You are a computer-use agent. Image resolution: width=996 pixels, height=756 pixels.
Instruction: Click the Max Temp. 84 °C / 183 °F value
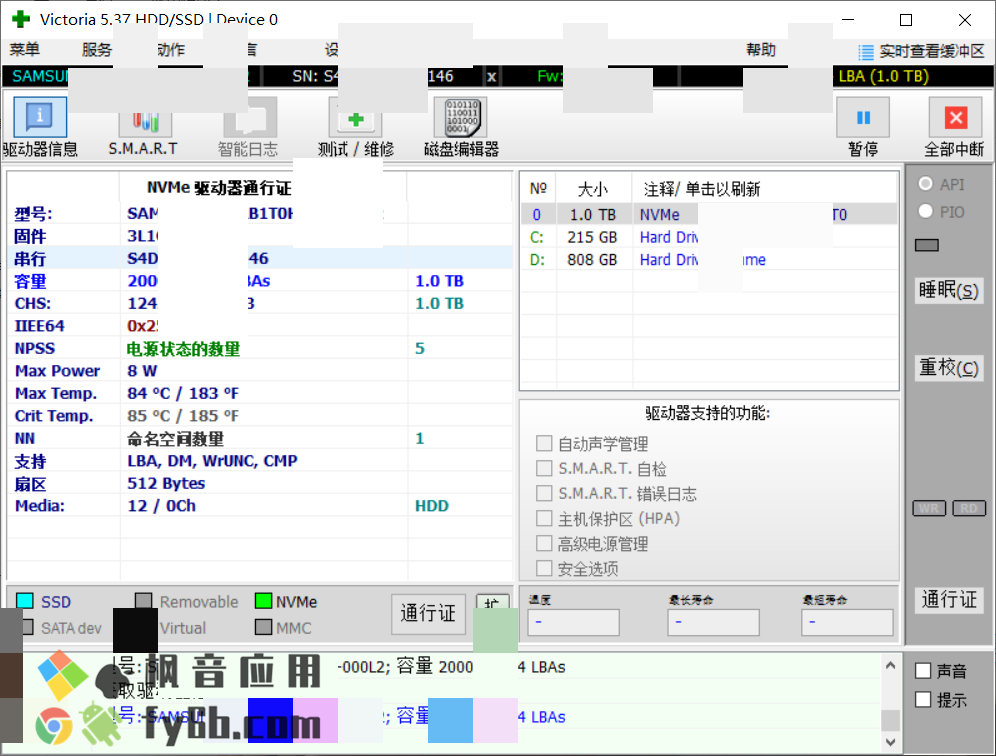183,393
